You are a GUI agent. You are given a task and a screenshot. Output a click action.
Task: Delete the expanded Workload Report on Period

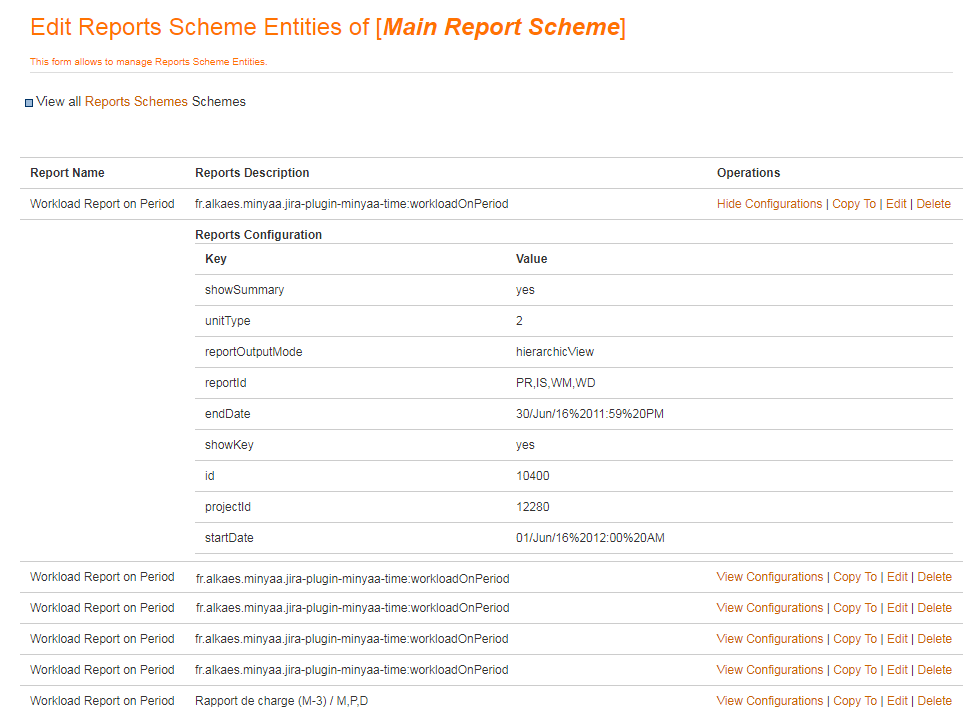(x=934, y=204)
